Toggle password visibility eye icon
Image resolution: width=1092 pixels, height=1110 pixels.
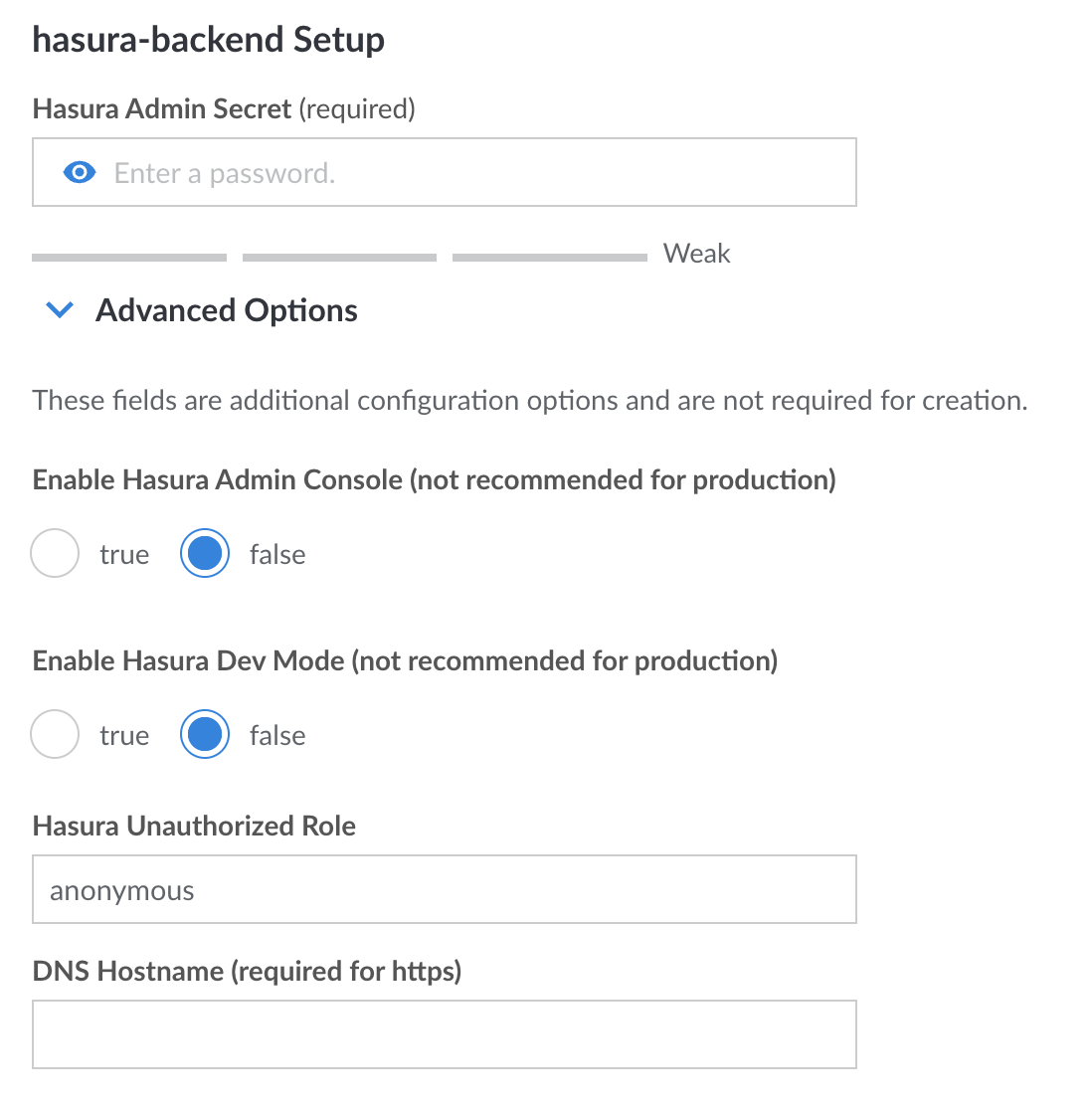coord(80,172)
